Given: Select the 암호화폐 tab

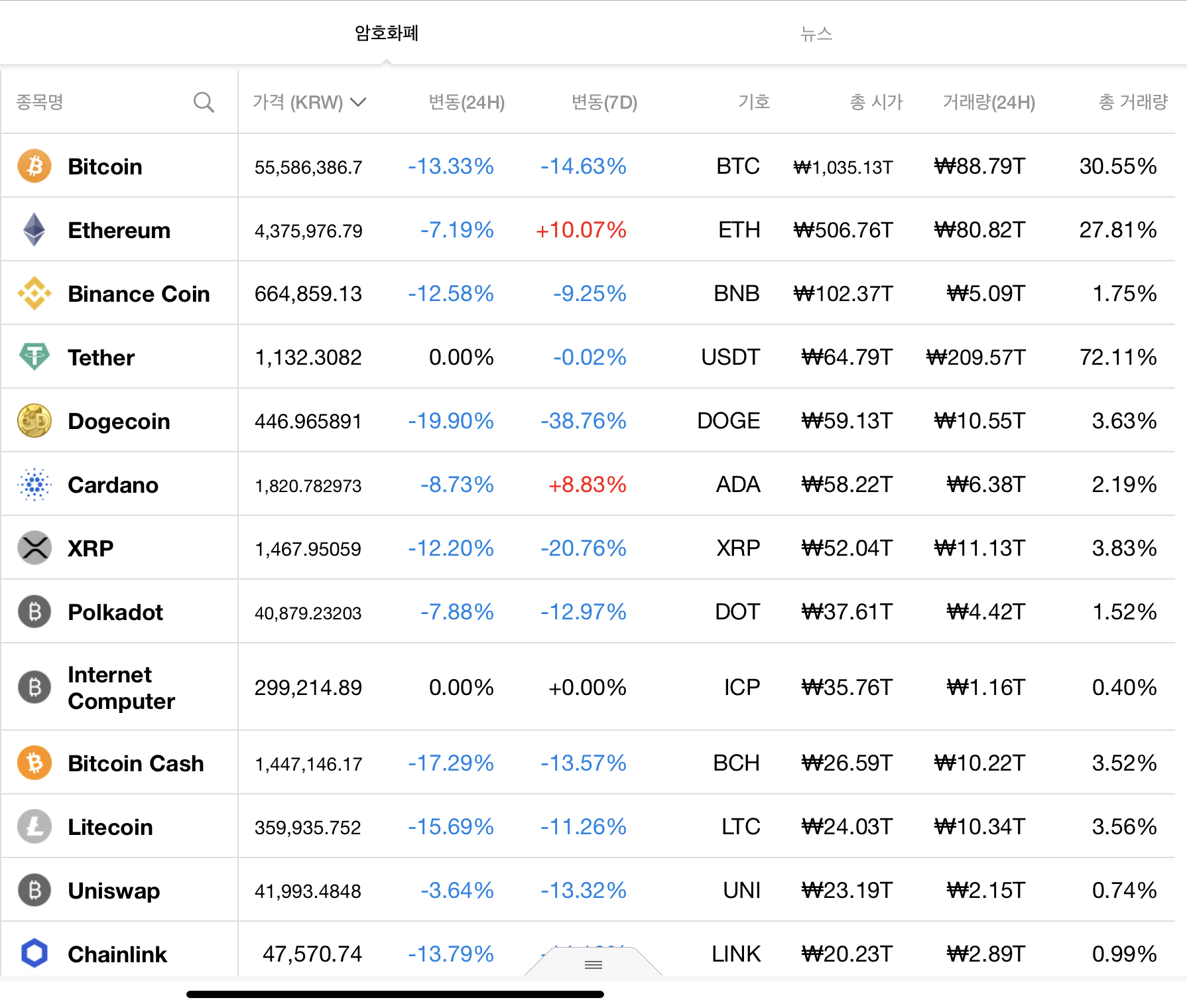Looking at the screenshot, I should point(386,33).
